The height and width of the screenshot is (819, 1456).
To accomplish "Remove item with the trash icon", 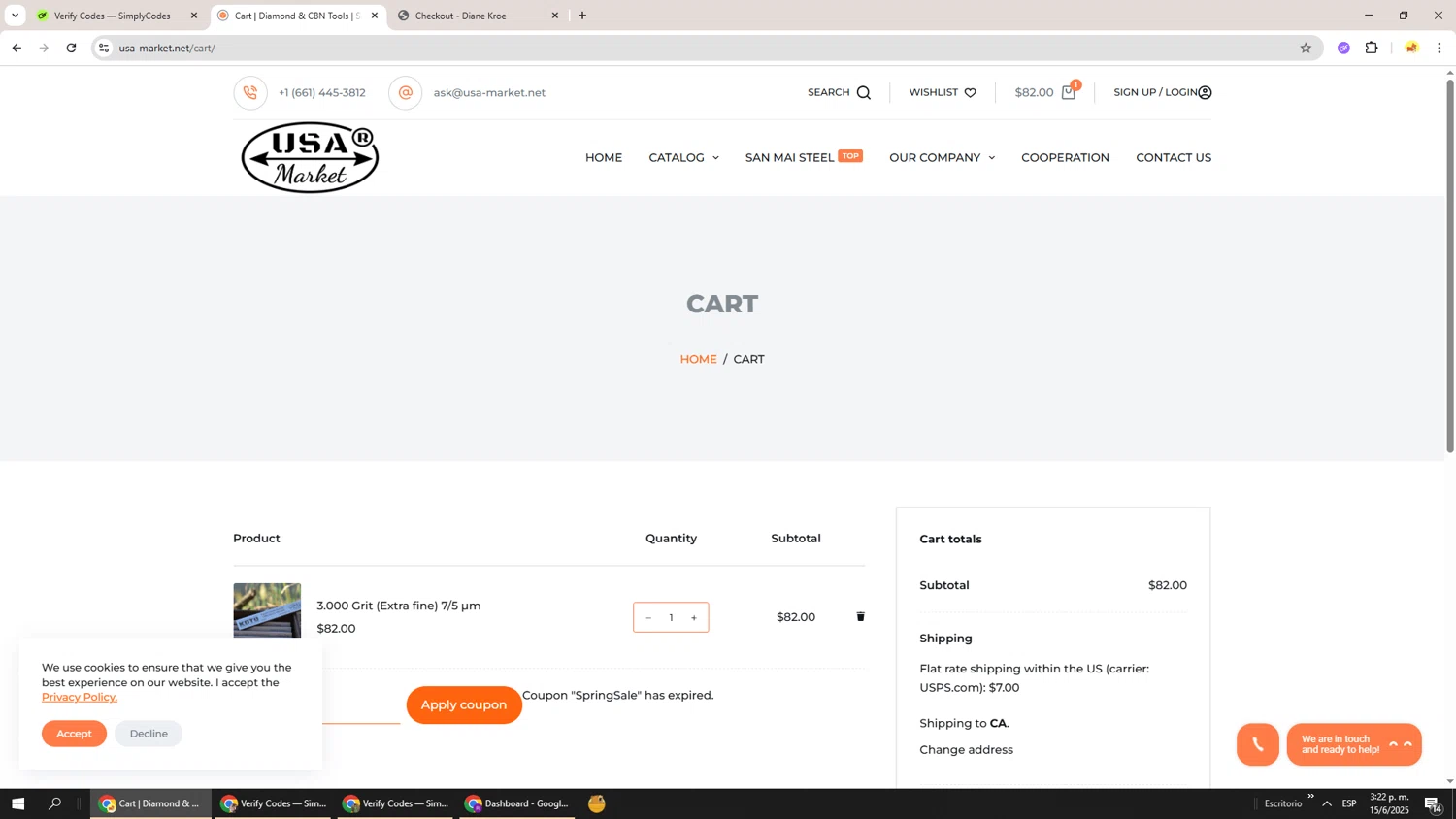I will [x=860, y=617].
